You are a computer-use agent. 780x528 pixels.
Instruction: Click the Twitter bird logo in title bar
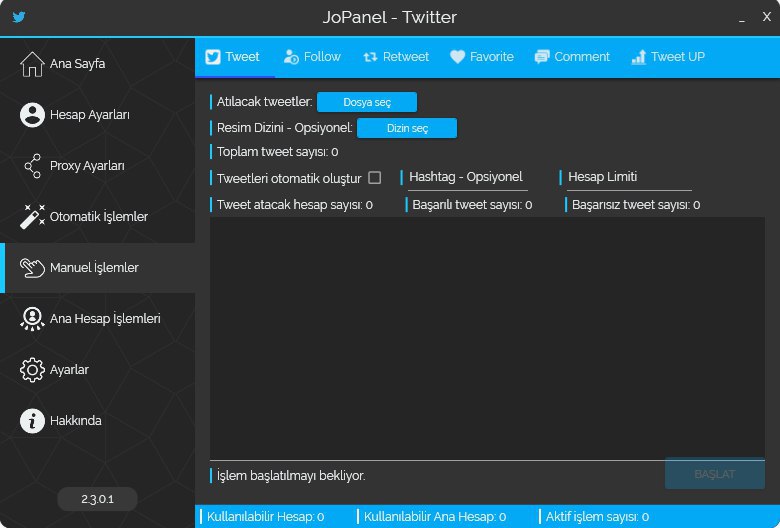click(x=19, y=17)
